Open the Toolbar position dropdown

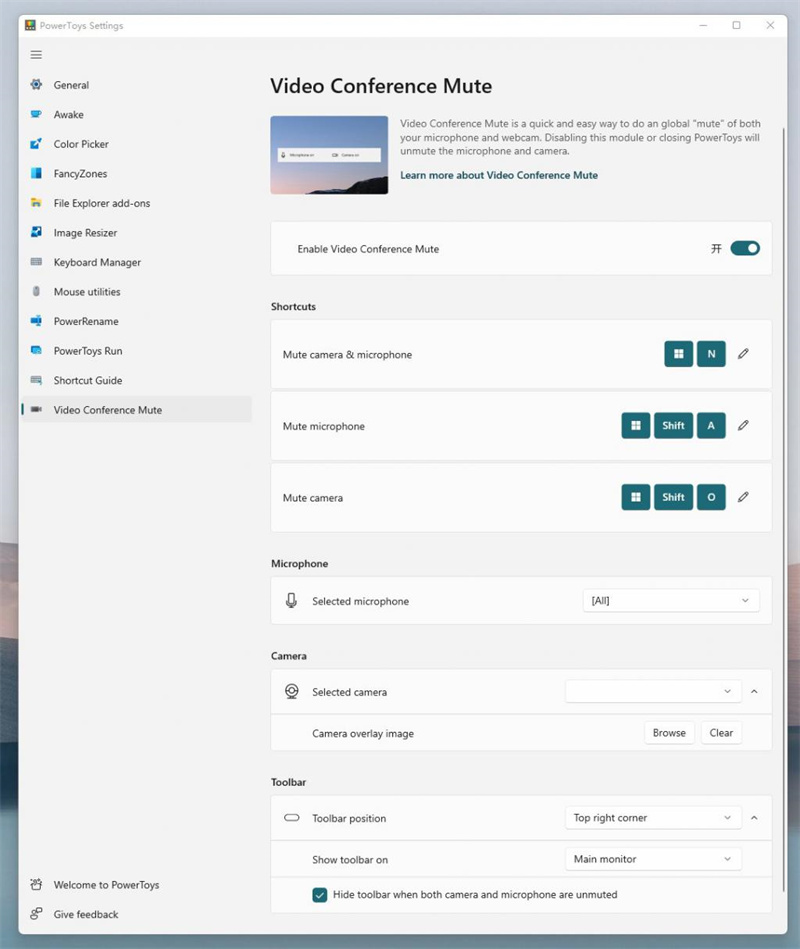click(x=653, y=818)
